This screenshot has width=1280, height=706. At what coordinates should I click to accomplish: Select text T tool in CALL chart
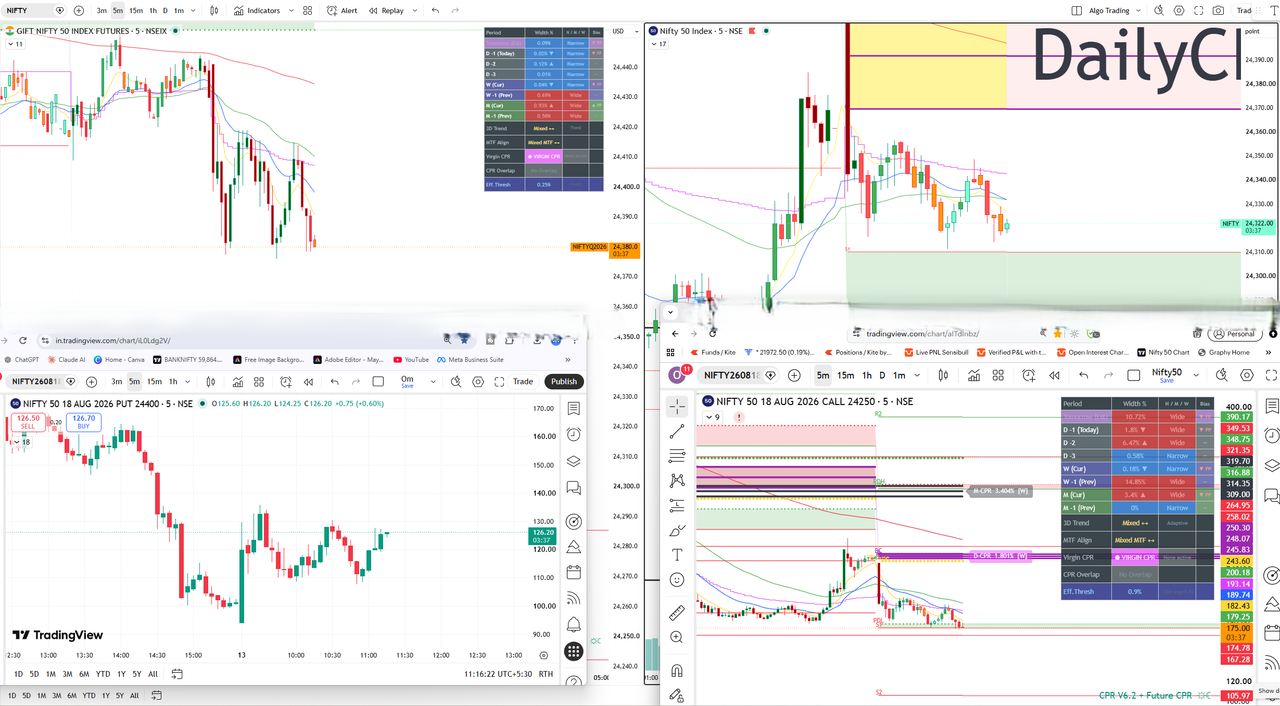(677, 554)
